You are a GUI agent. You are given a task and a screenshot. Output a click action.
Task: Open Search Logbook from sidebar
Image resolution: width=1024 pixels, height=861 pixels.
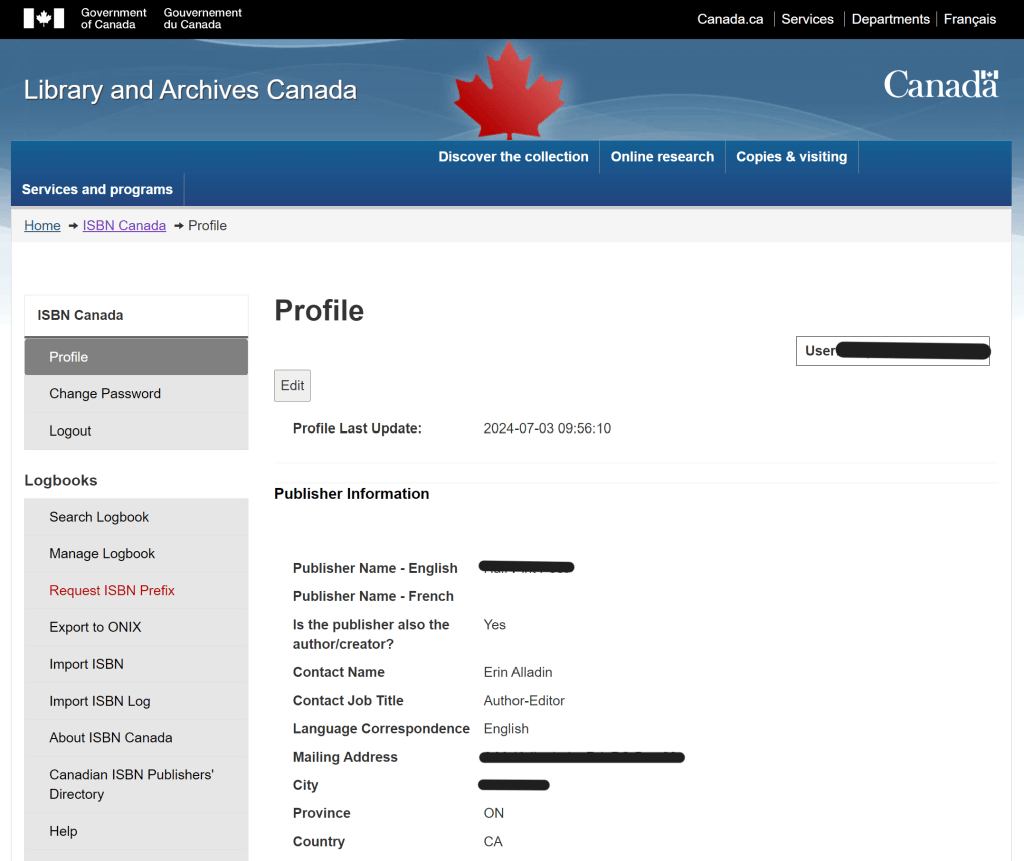coord(99,517)
